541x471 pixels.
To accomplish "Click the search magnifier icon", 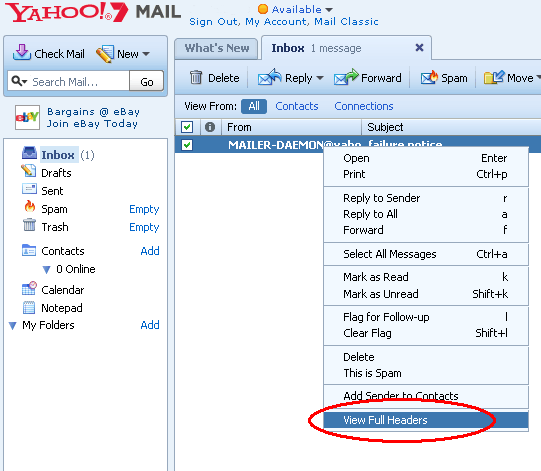I will [16, 81].
